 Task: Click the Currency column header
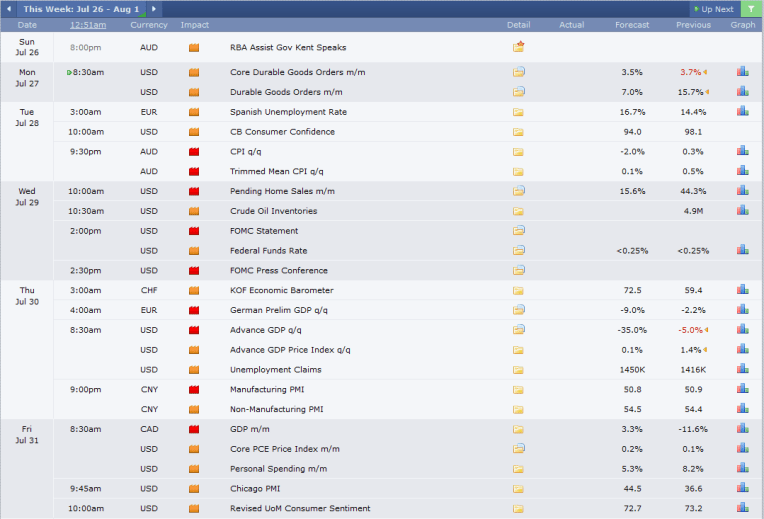[x=149, y=25]
